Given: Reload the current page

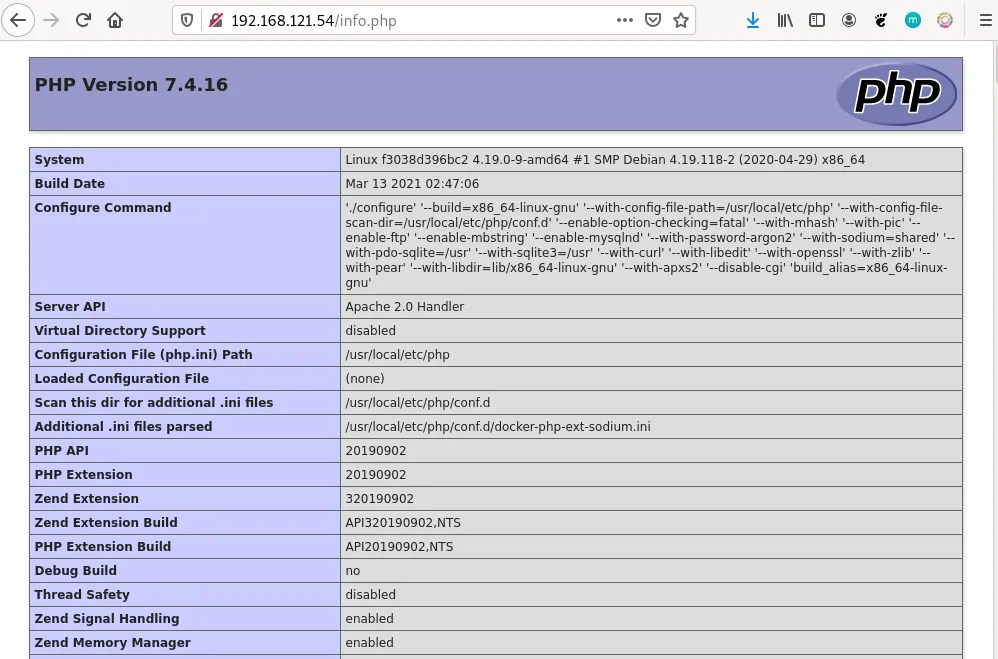Looking at the screenshot, I should (x=84, y=20).
